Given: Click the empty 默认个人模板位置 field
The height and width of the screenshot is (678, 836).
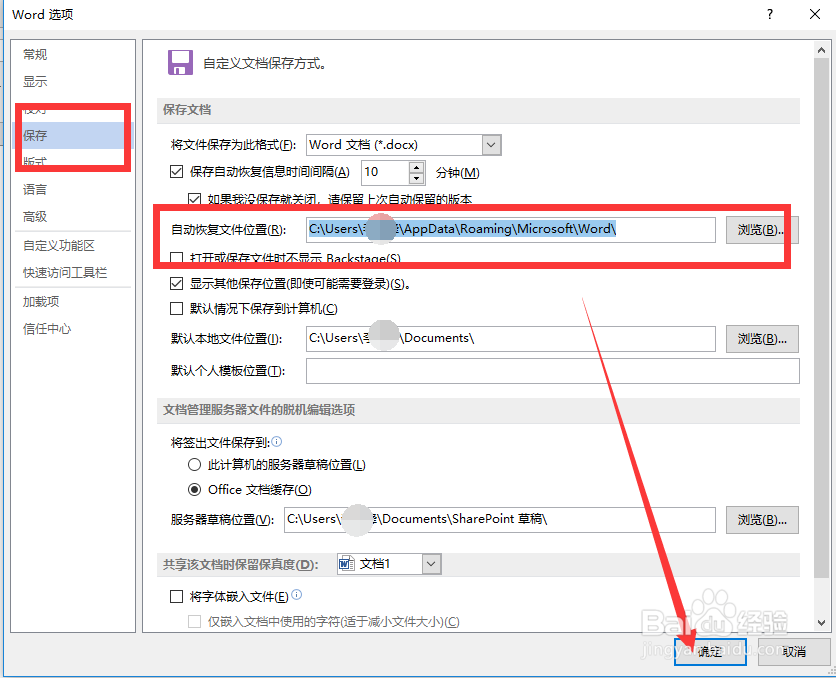Looking at the screenshot, I should tap(553, 371).
